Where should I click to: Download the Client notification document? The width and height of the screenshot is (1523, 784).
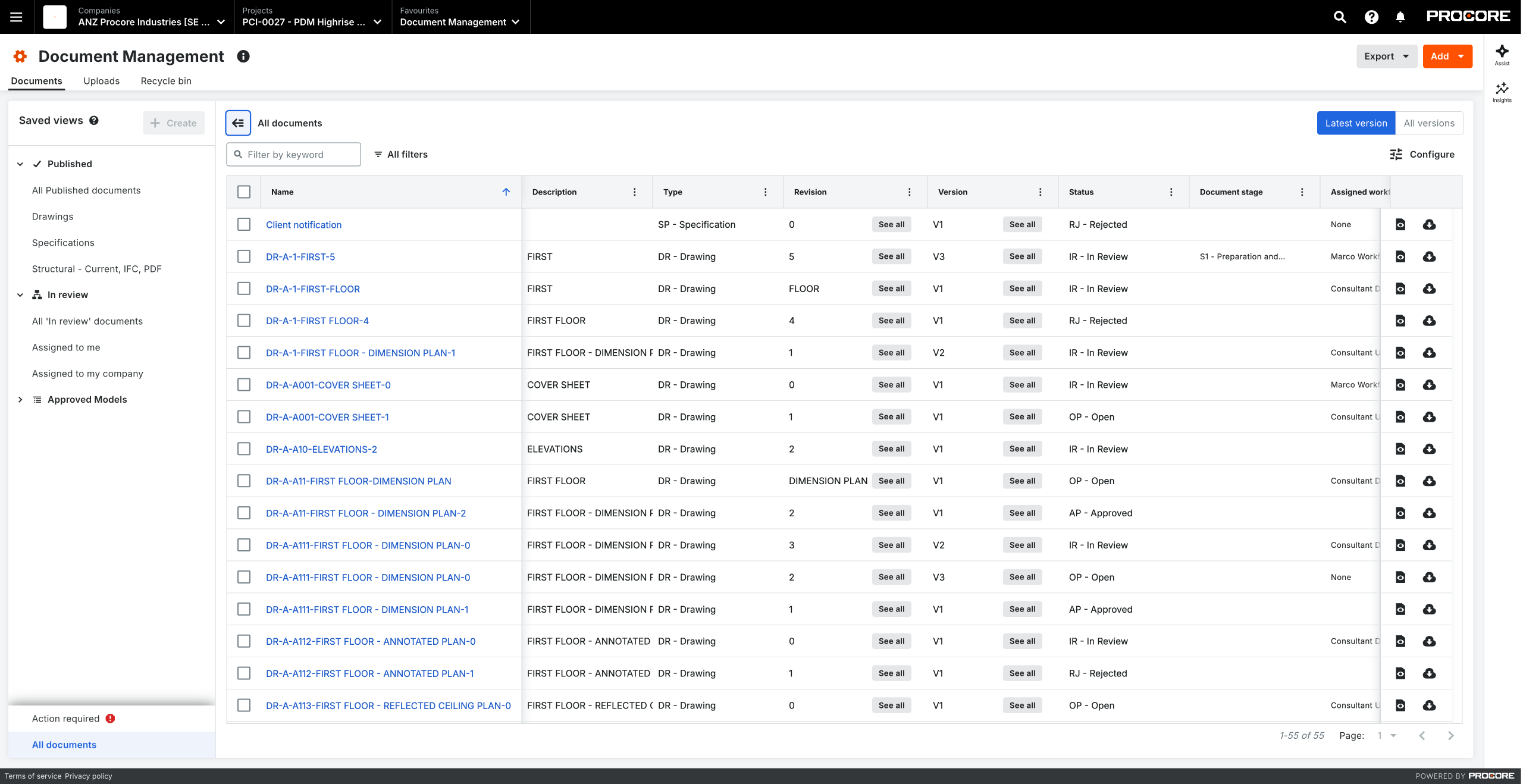tap(1429, 224)
